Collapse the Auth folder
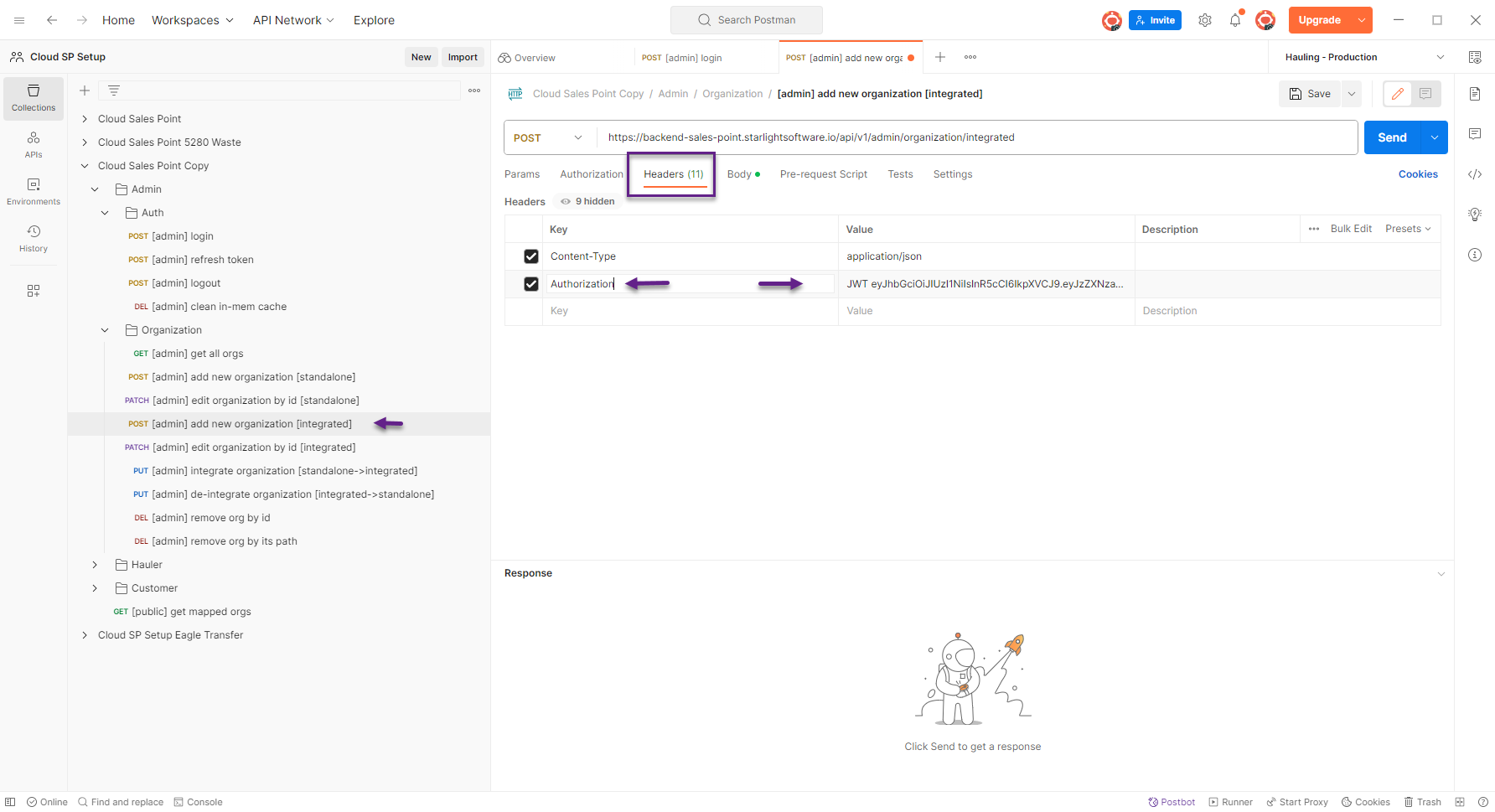This screenshot has height=812, width=1495. [x=105, y=213]
